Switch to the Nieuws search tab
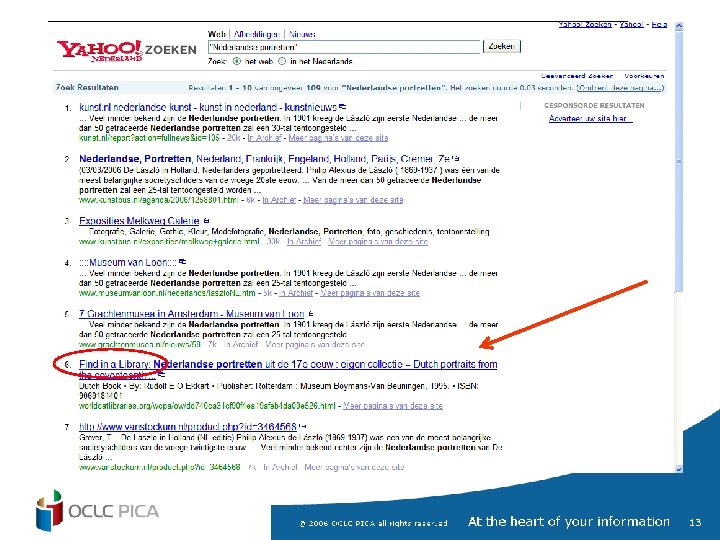 click(302, 34)
